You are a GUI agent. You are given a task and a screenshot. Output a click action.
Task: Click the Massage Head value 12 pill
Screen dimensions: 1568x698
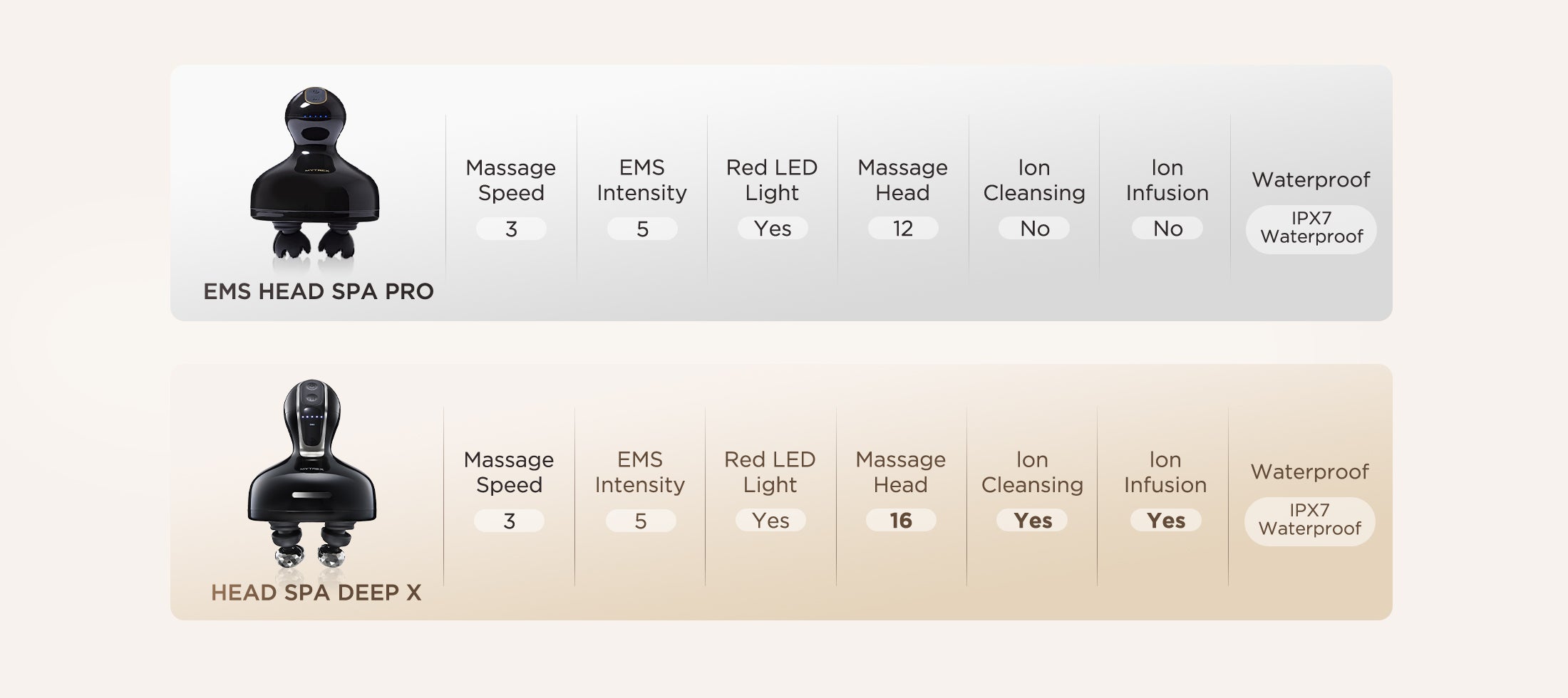click(x=902, y=229)
